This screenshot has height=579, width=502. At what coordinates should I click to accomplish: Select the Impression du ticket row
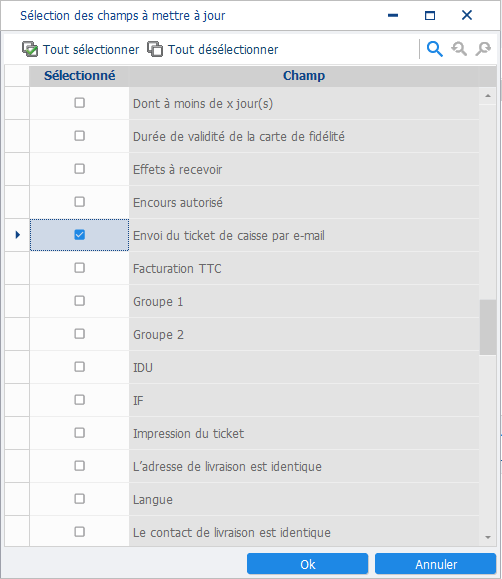(254, 433)
